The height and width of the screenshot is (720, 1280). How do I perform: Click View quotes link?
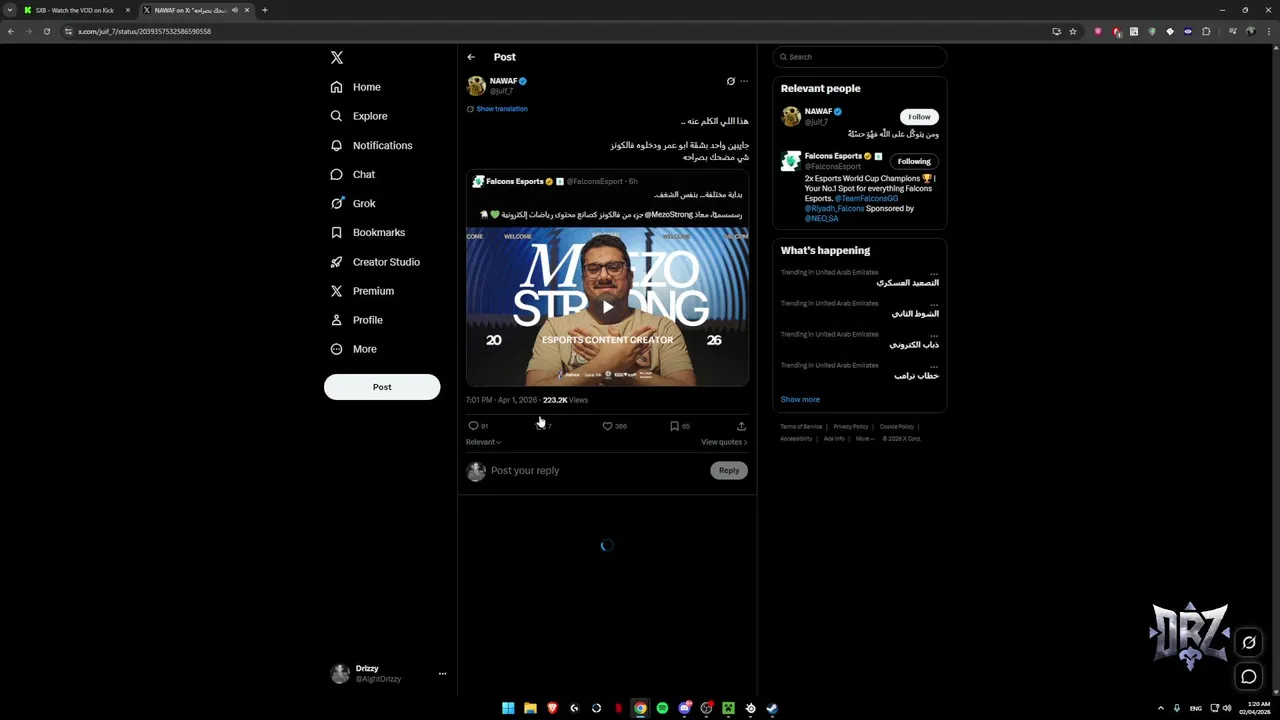[x=724, y=442]
